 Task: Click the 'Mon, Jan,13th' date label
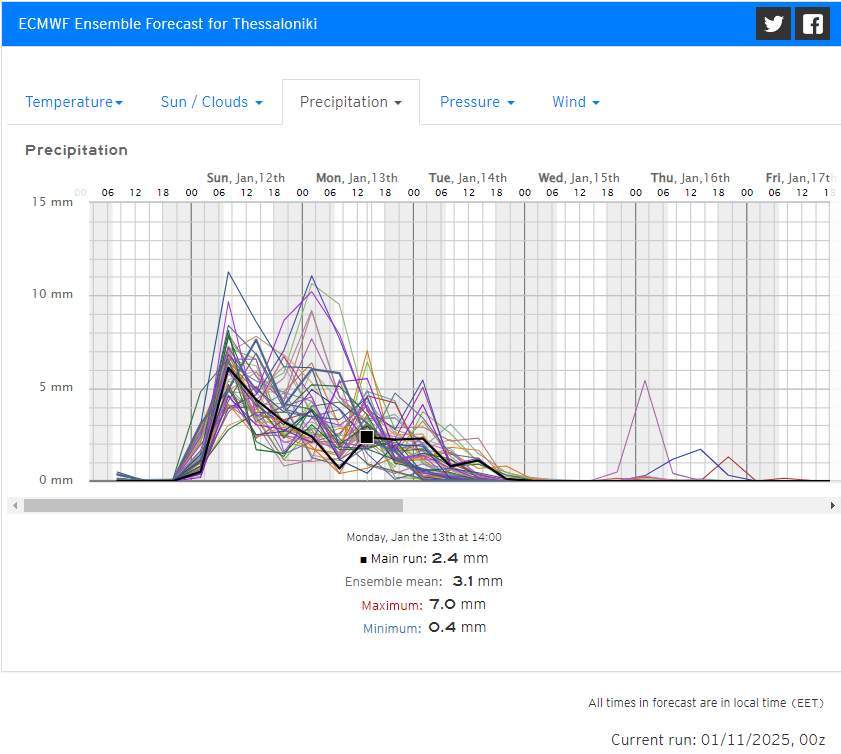357,178
